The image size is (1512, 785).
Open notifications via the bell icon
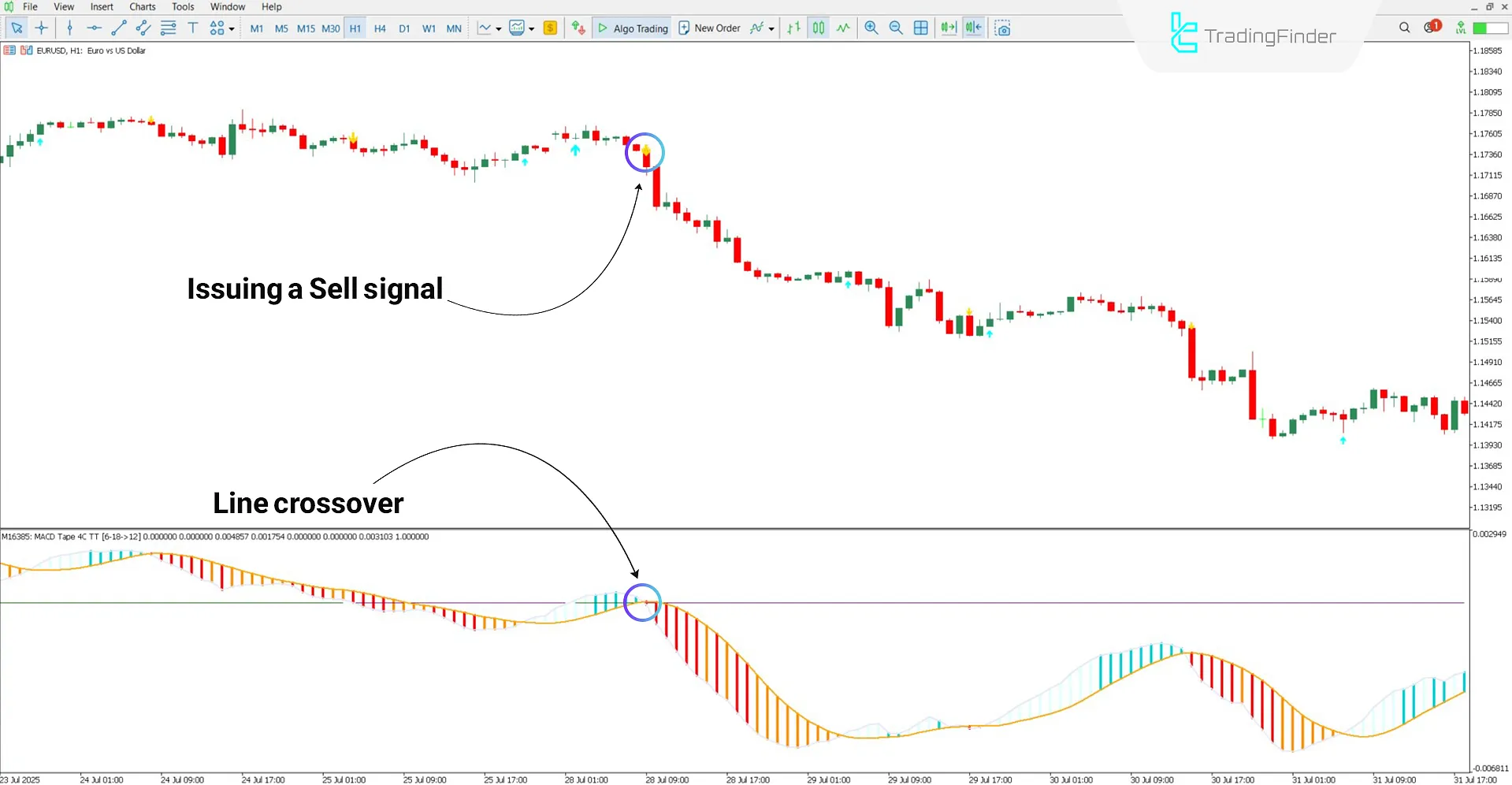(x=1430, y=26)
